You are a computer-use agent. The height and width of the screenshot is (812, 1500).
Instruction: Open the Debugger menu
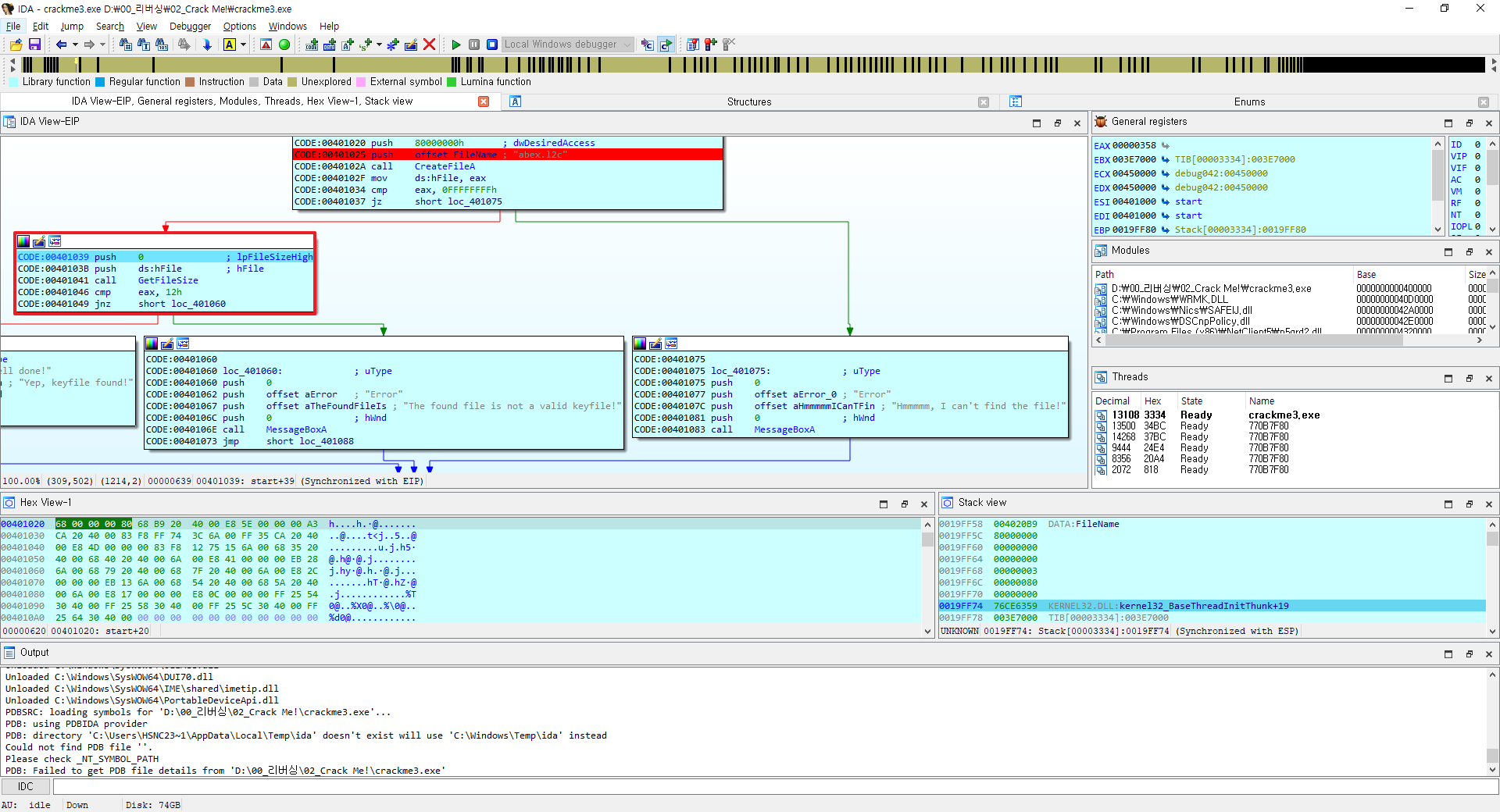click(x=190, y=26)
